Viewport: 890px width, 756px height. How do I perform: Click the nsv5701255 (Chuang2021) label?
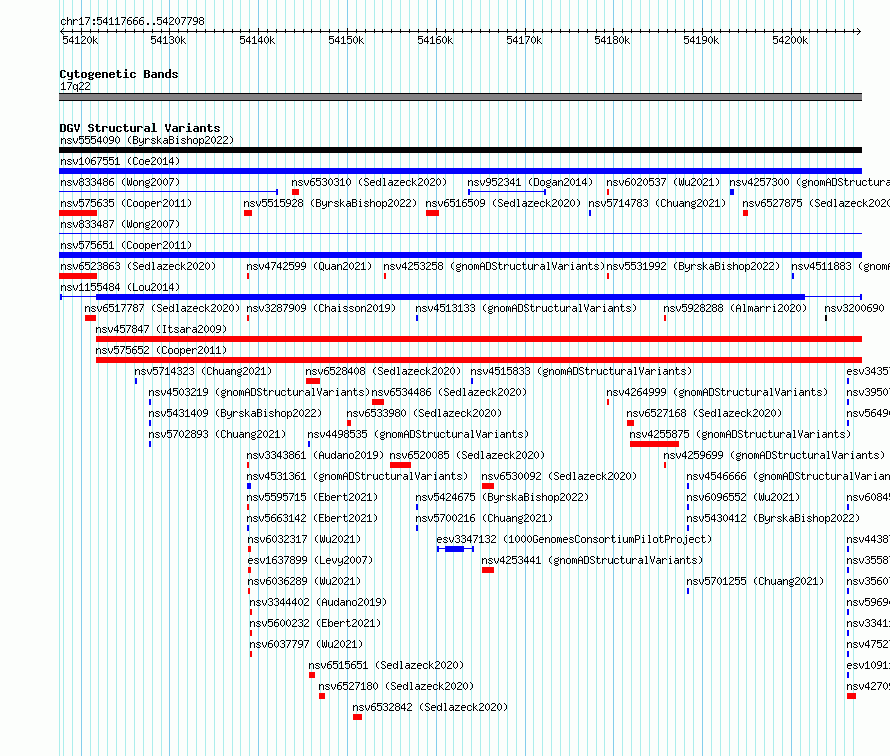pos(755,581)
